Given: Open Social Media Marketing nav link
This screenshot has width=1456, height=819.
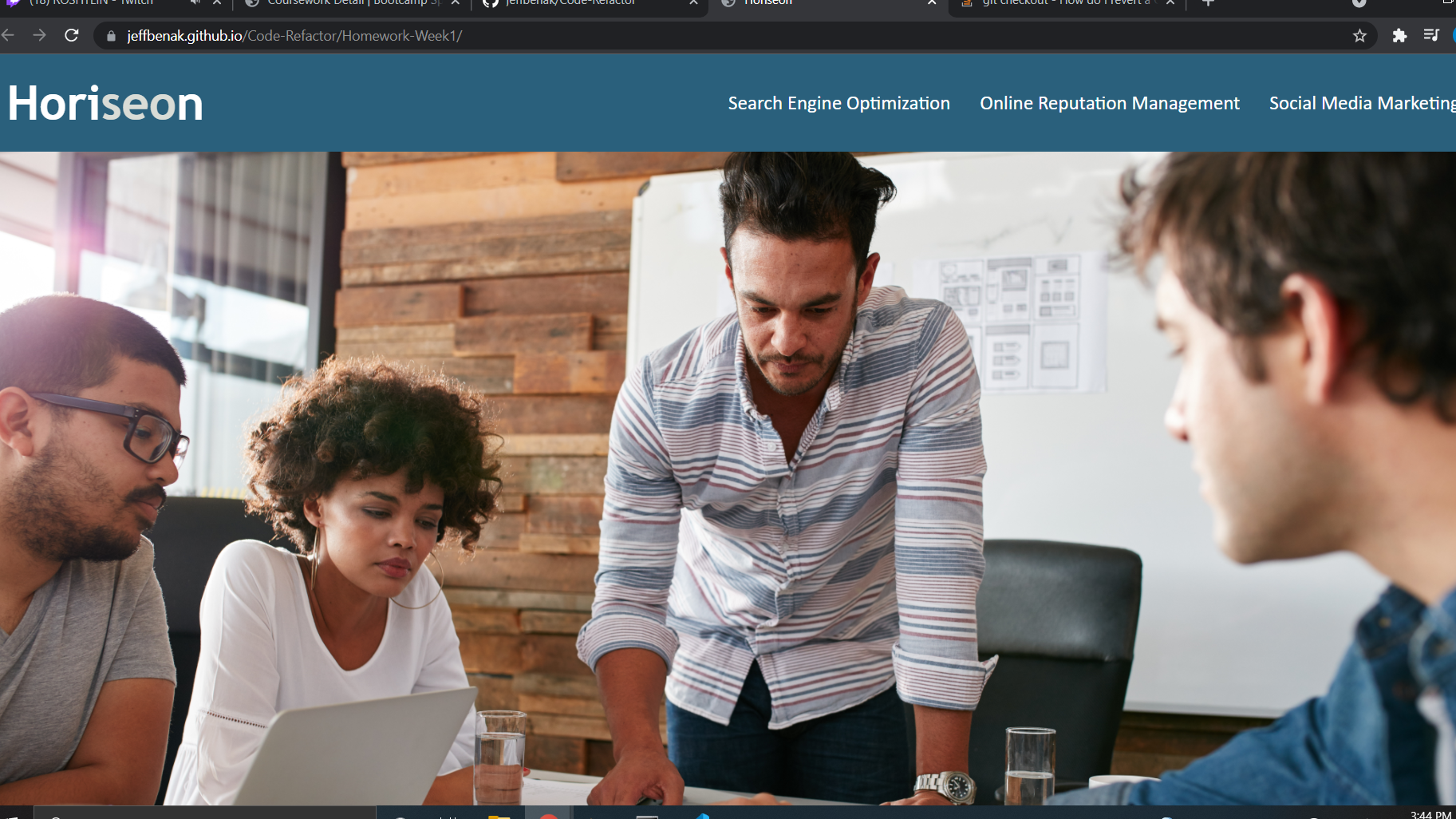Looking at the screenshot, I should click(x=1363, y=103).
